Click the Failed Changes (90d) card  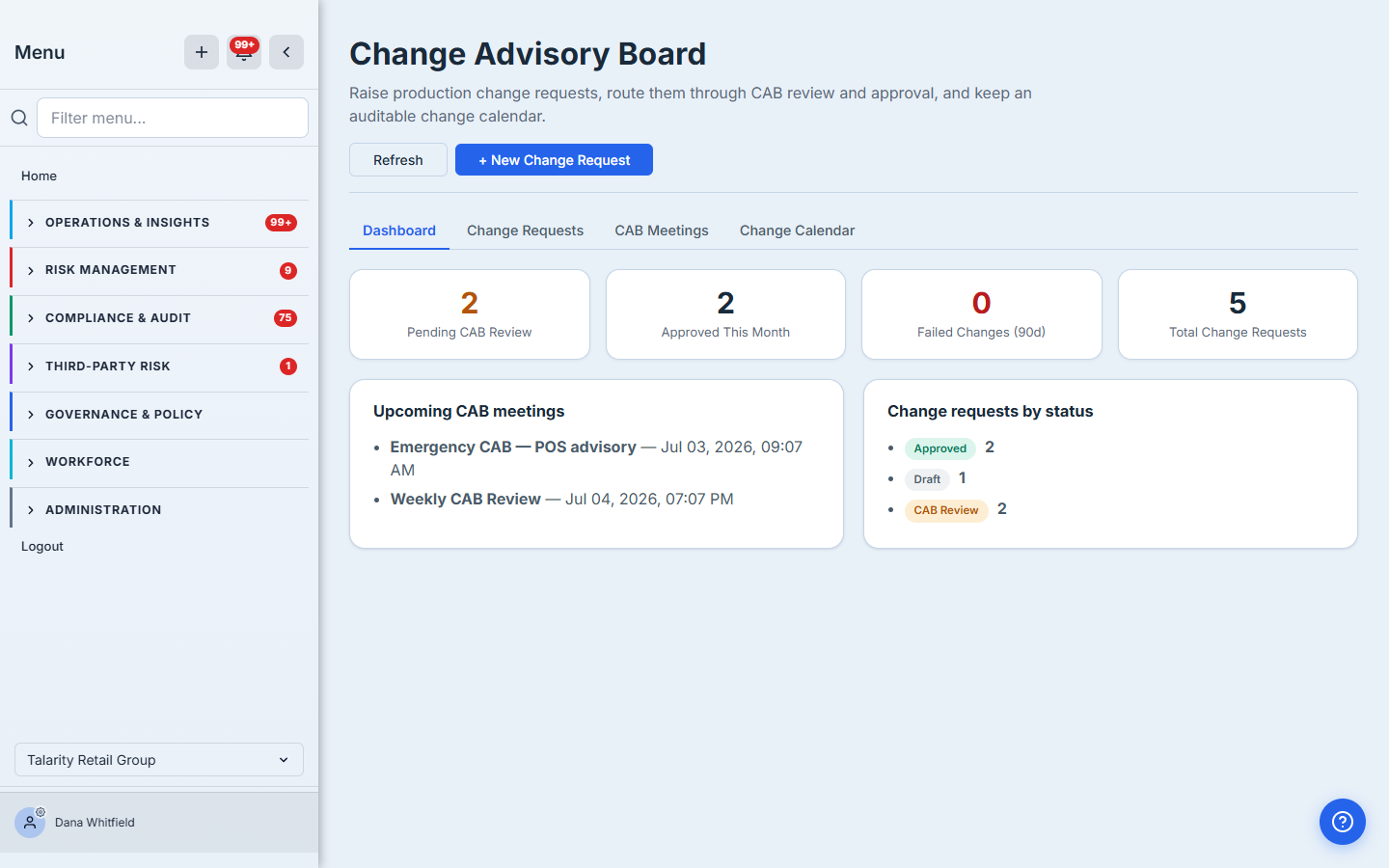(x=982, y=314)
